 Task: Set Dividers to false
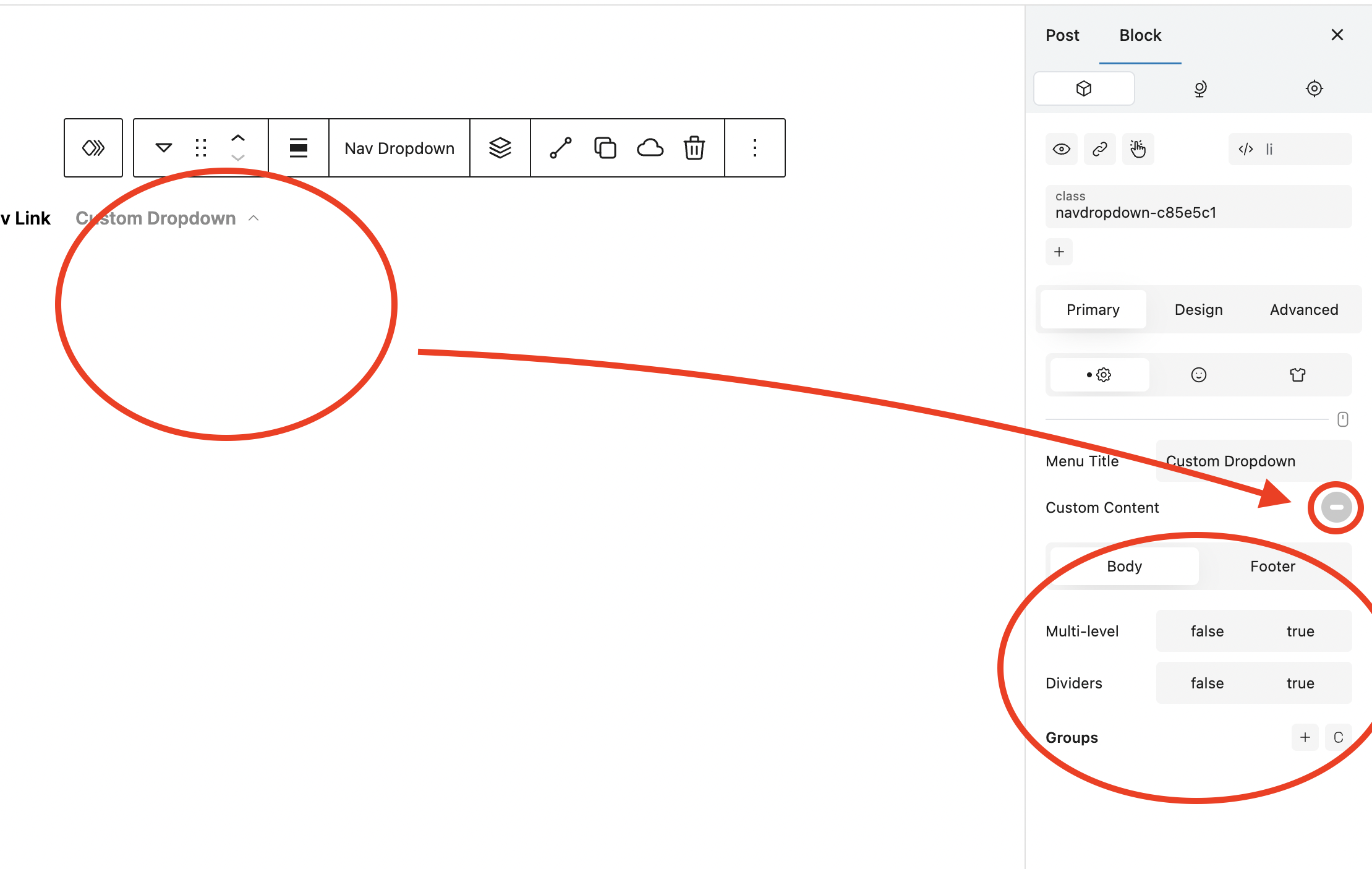tap(1207, 683)
